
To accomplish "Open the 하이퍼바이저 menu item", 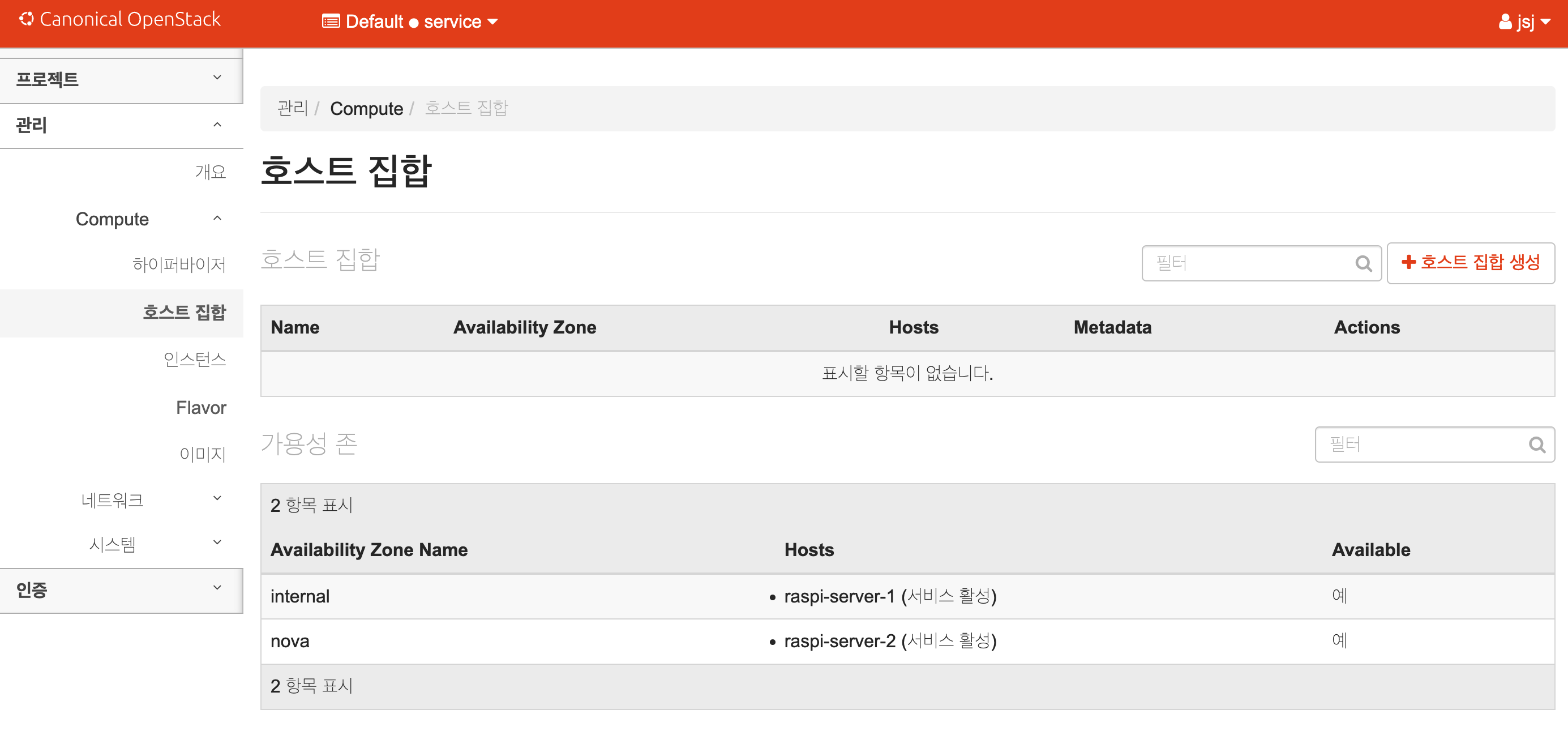I will point(179,264).
